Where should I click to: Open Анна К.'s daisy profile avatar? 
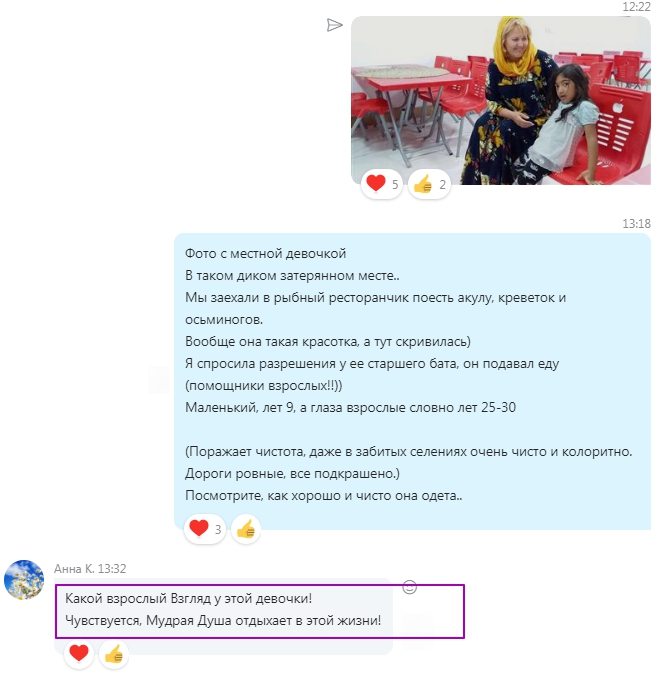point(24,579)
